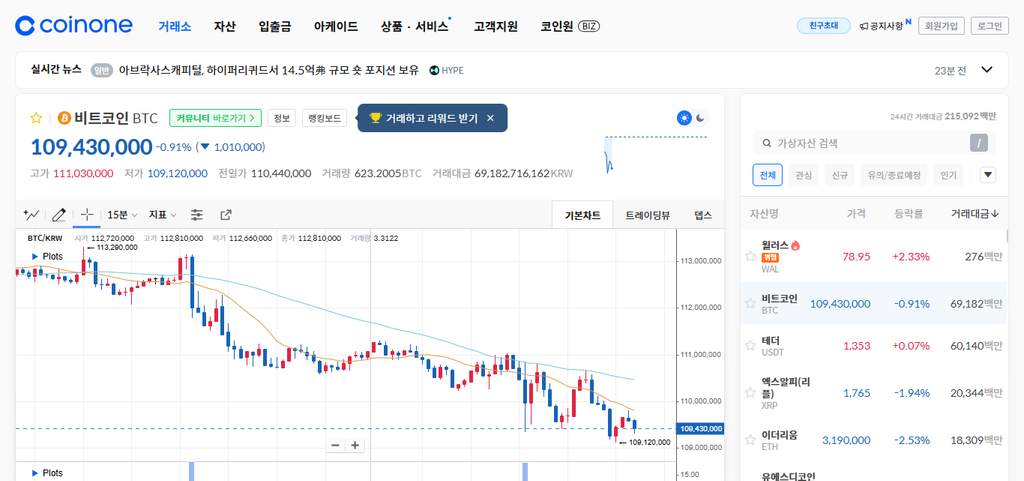Zoom out chart with minus button
The image size is (1024, 481).
(336, 445)
